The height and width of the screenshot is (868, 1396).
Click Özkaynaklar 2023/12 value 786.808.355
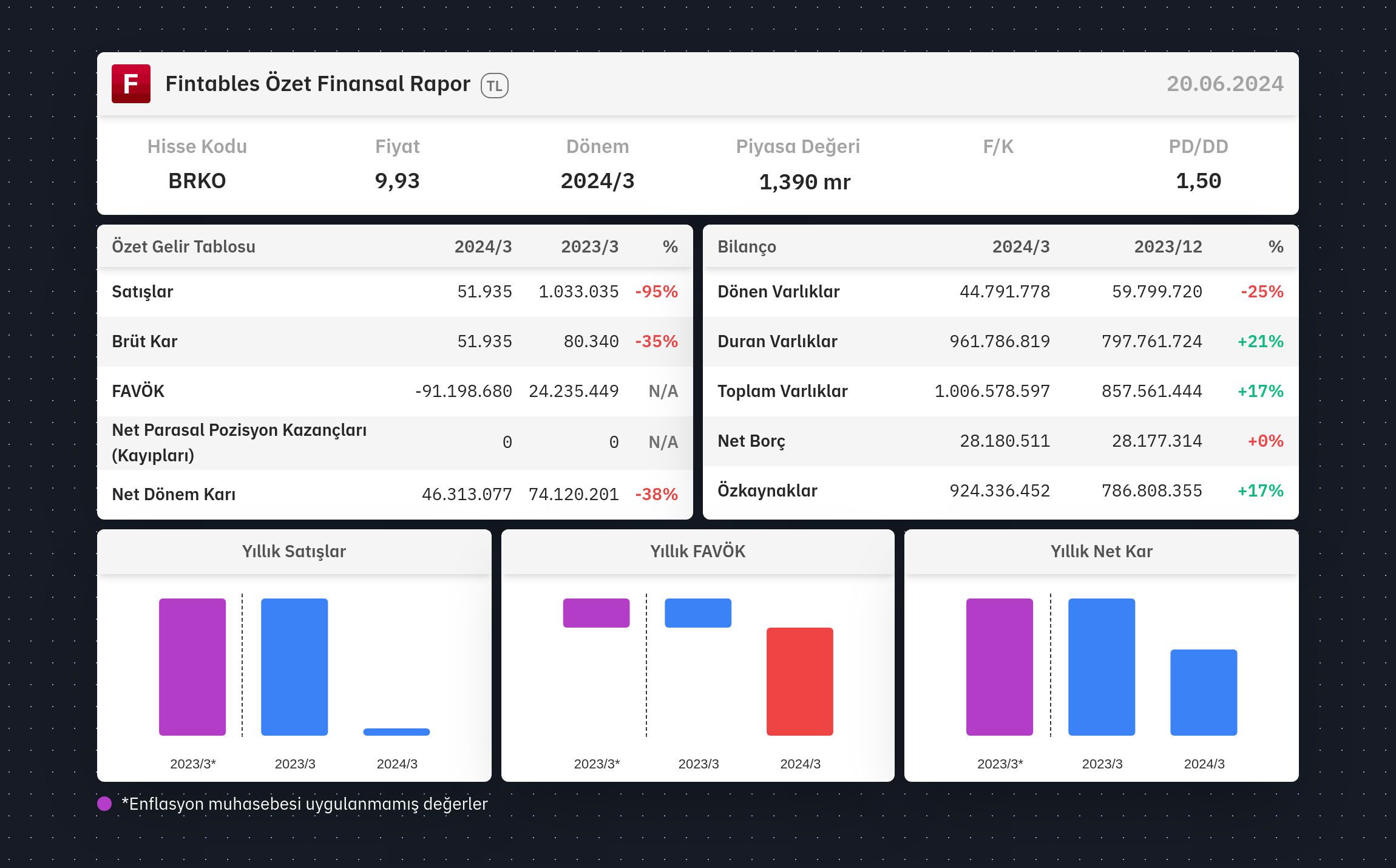click(x=1152, y=490)
